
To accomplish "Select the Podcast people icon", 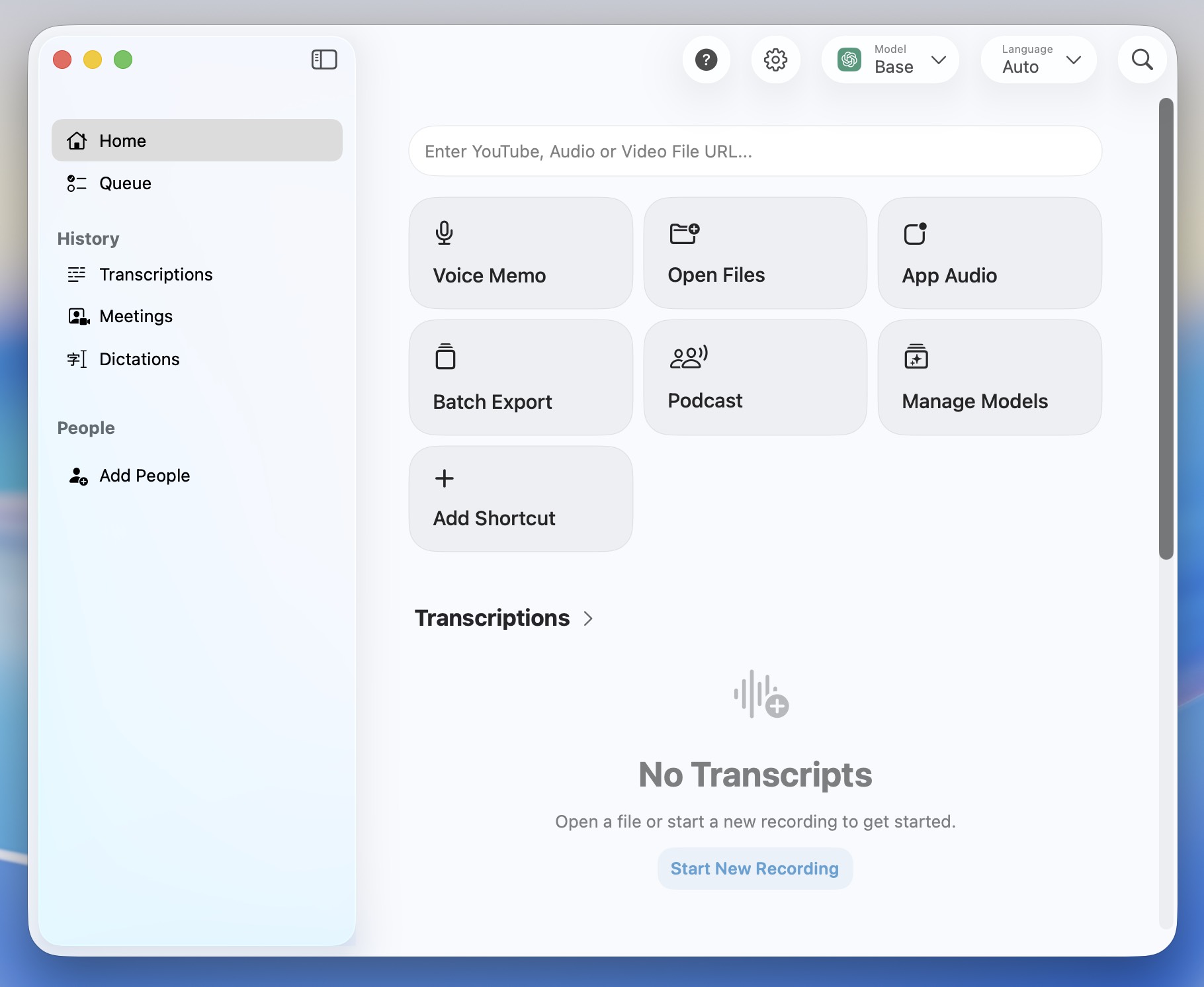I will coord(688,357).
